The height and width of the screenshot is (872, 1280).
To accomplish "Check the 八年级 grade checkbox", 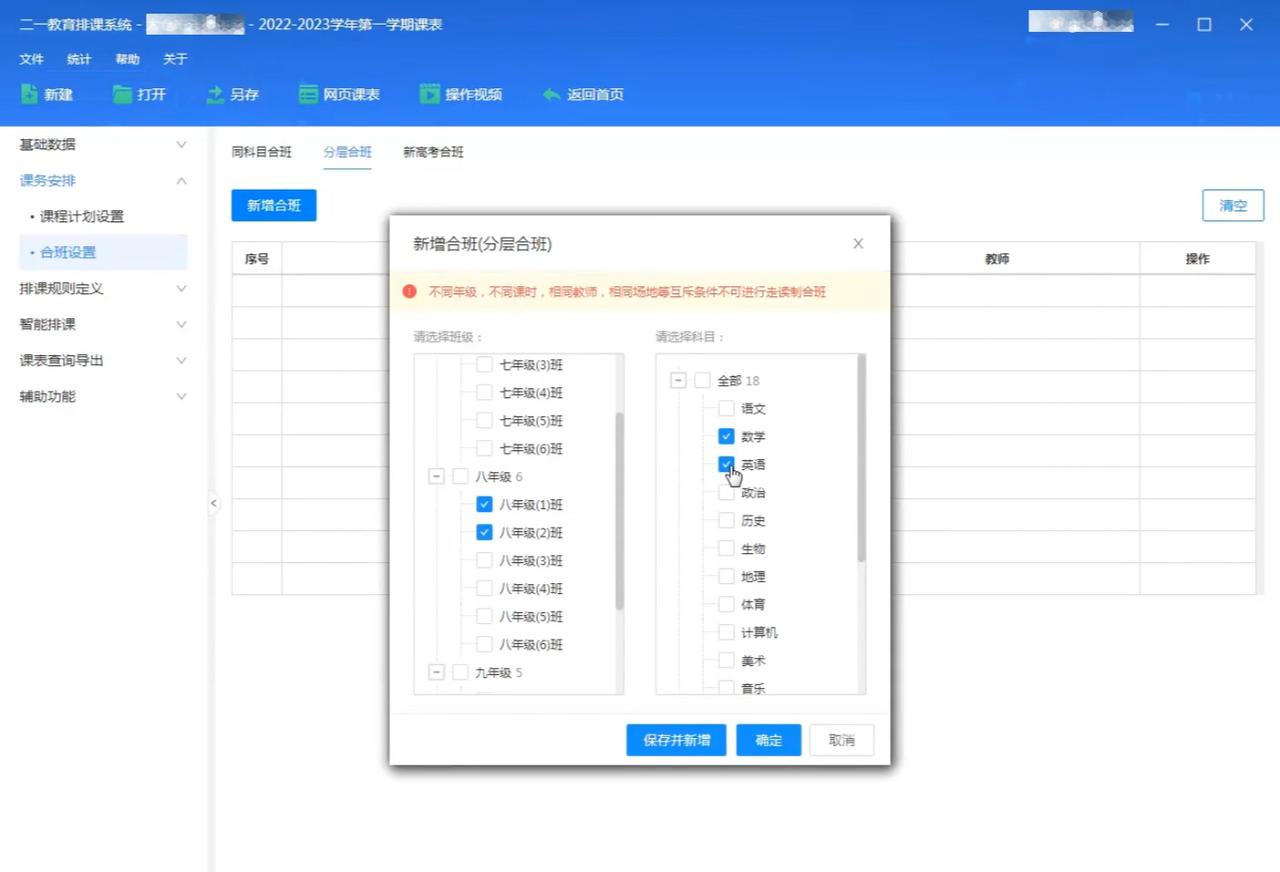I will coord(460,477).
